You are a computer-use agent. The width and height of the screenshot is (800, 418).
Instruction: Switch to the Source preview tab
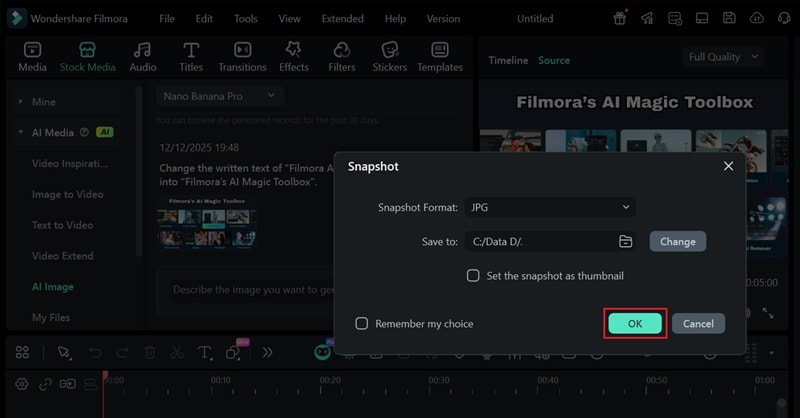(554, 60)
